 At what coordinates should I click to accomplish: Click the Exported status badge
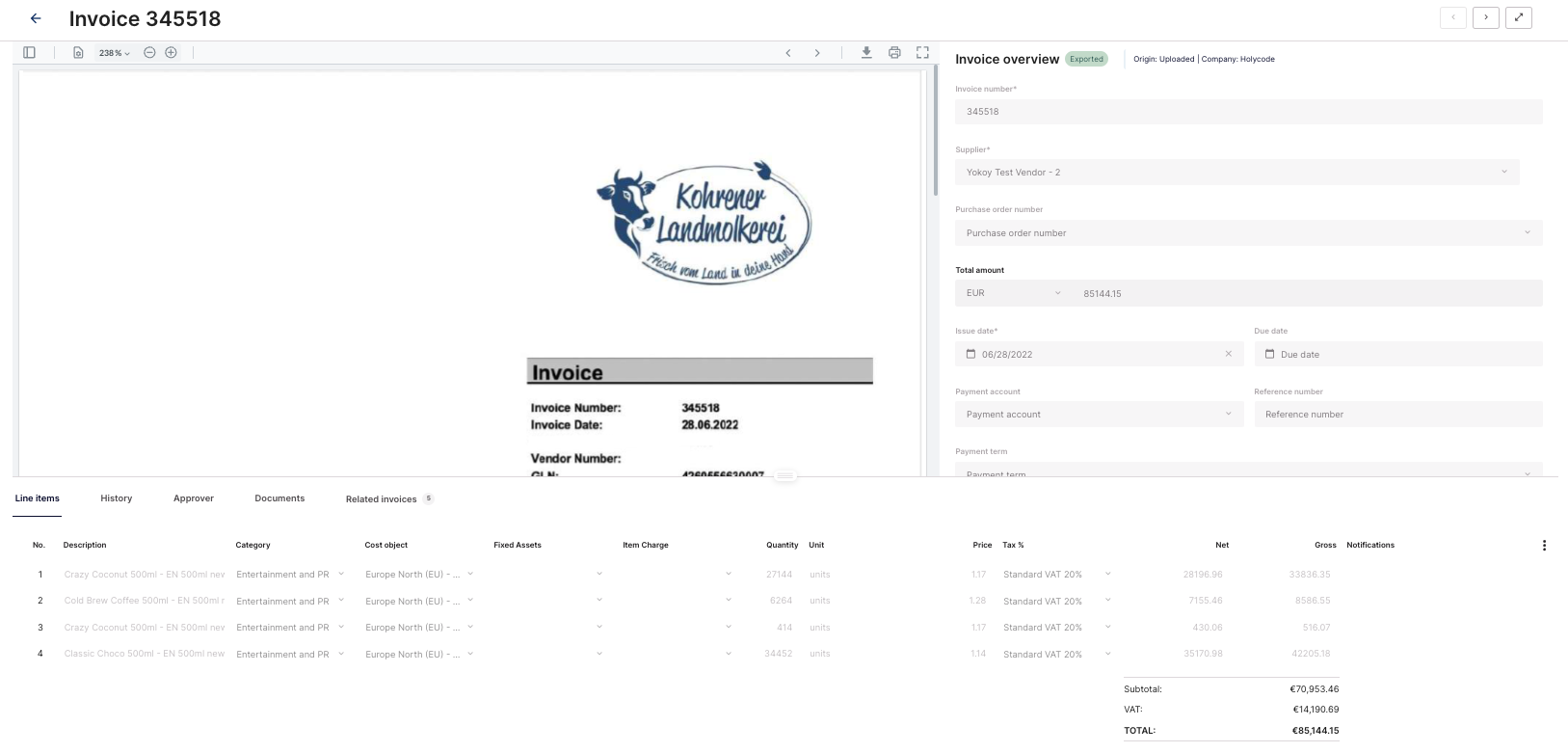tap(1086, 59)
